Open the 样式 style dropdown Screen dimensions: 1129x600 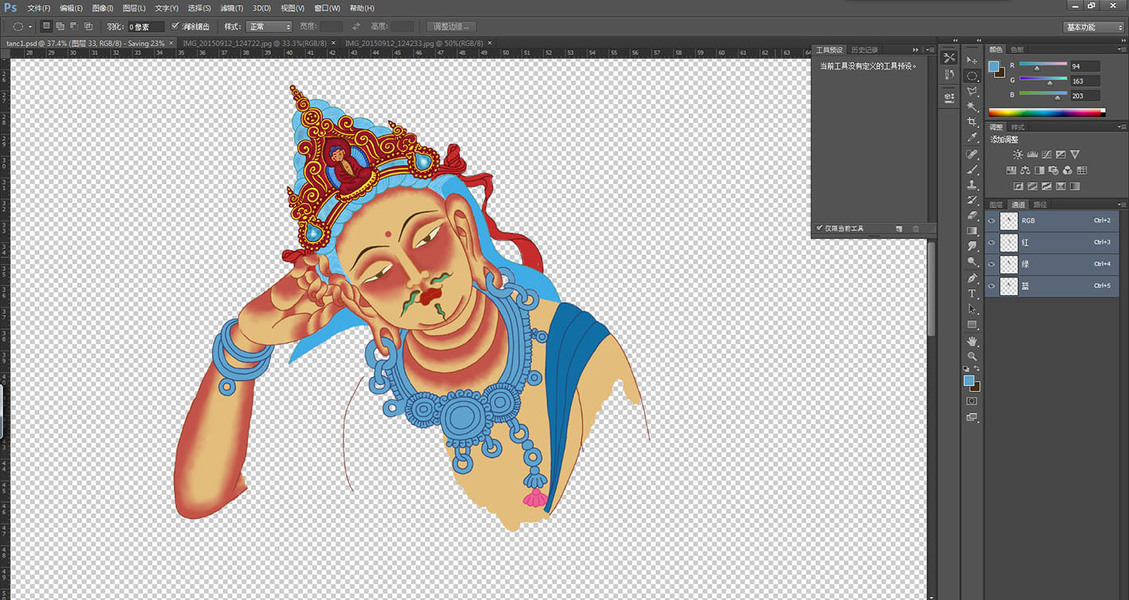(269, 27)
